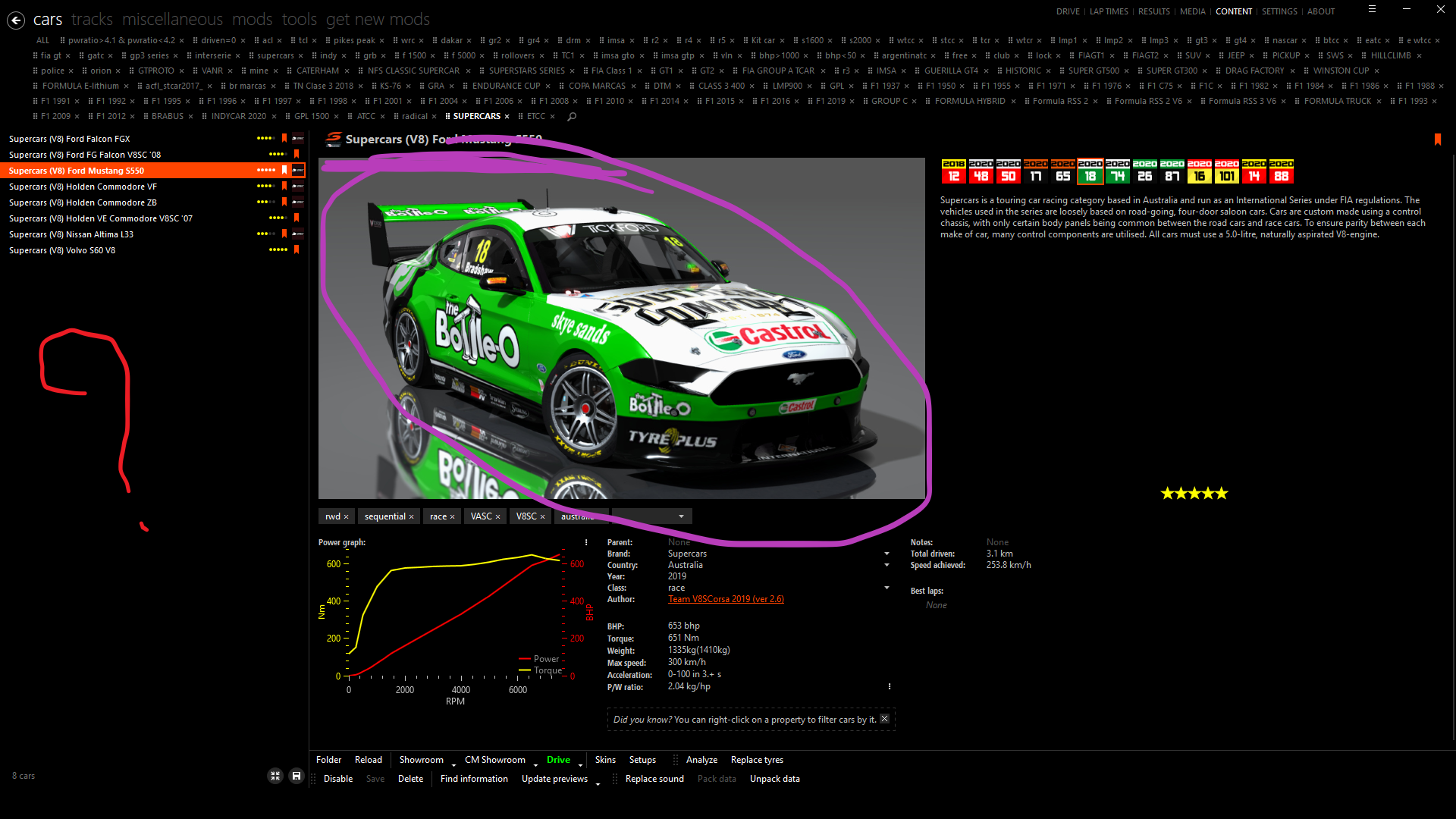Click the search magnifier icon in the filter bar

(572, 116)
